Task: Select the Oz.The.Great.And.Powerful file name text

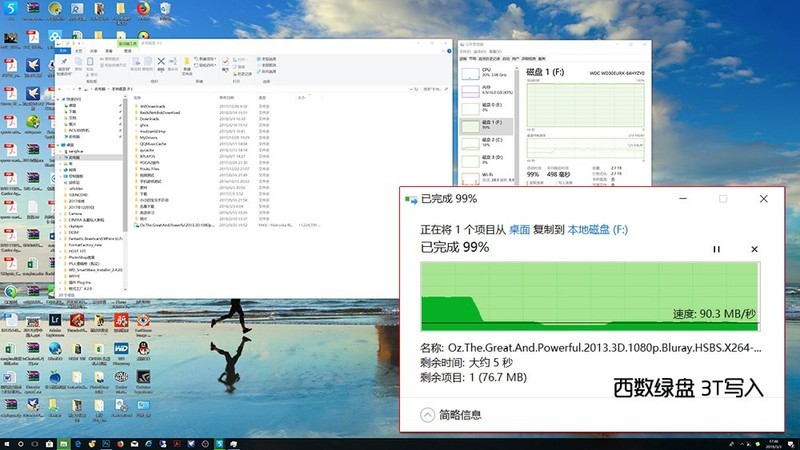Action: tap(605, 348)
